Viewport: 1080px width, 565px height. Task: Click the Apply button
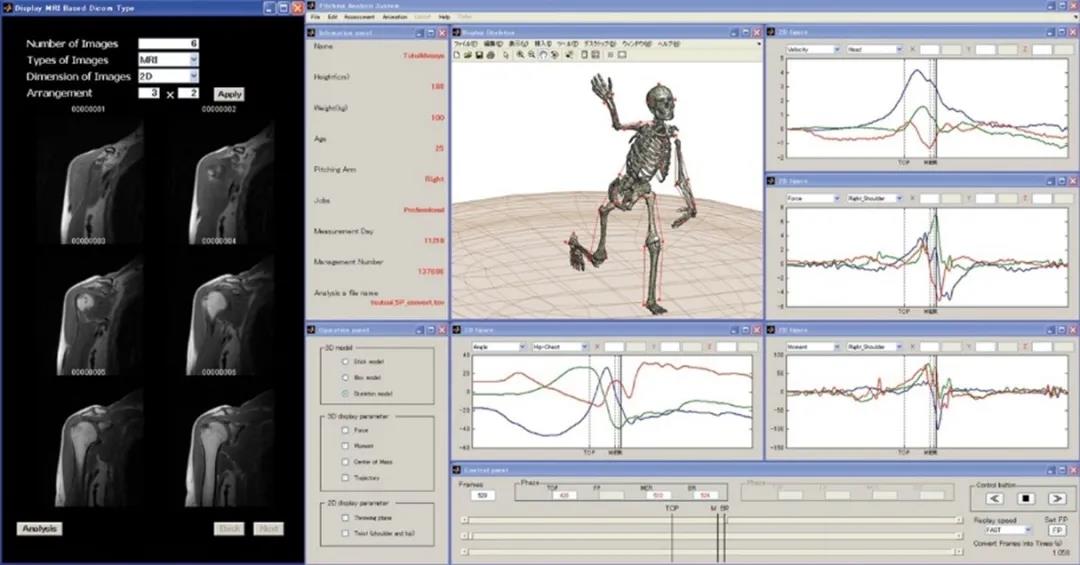(229, 94)
